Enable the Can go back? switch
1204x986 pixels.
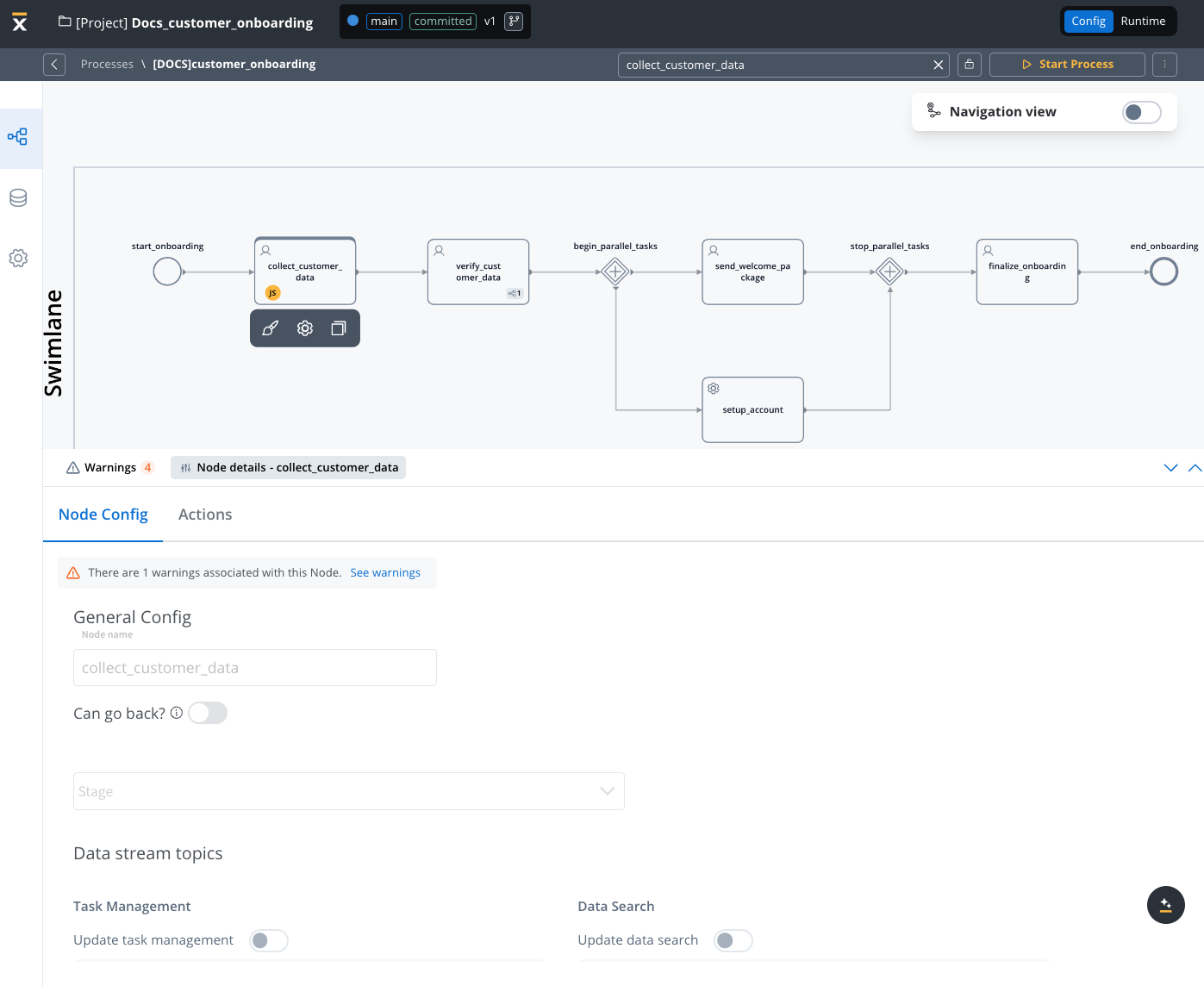coord(208,713)
